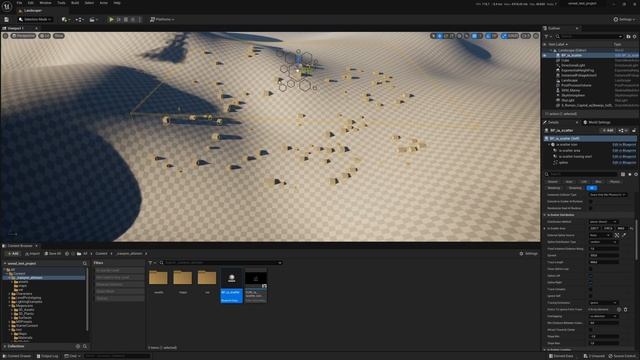
Task: Click the Outliner search field
Action: (x=589, y=37)
